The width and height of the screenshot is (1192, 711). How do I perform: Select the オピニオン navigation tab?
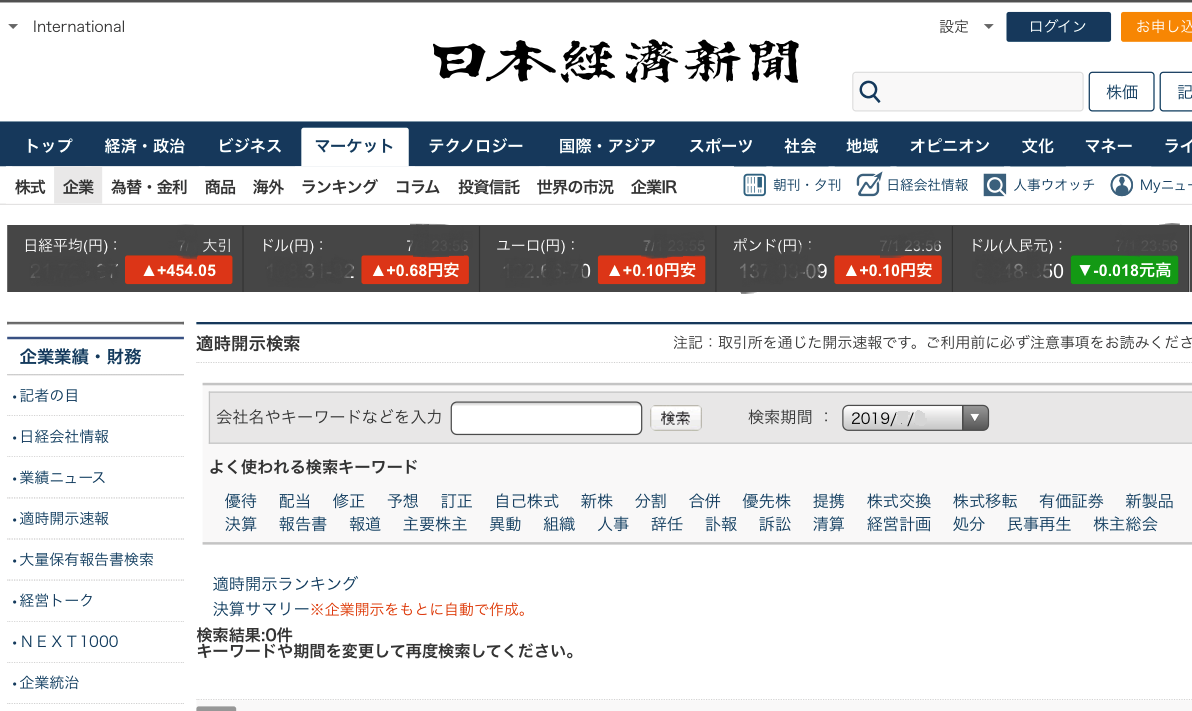click(x=949, y=146)
